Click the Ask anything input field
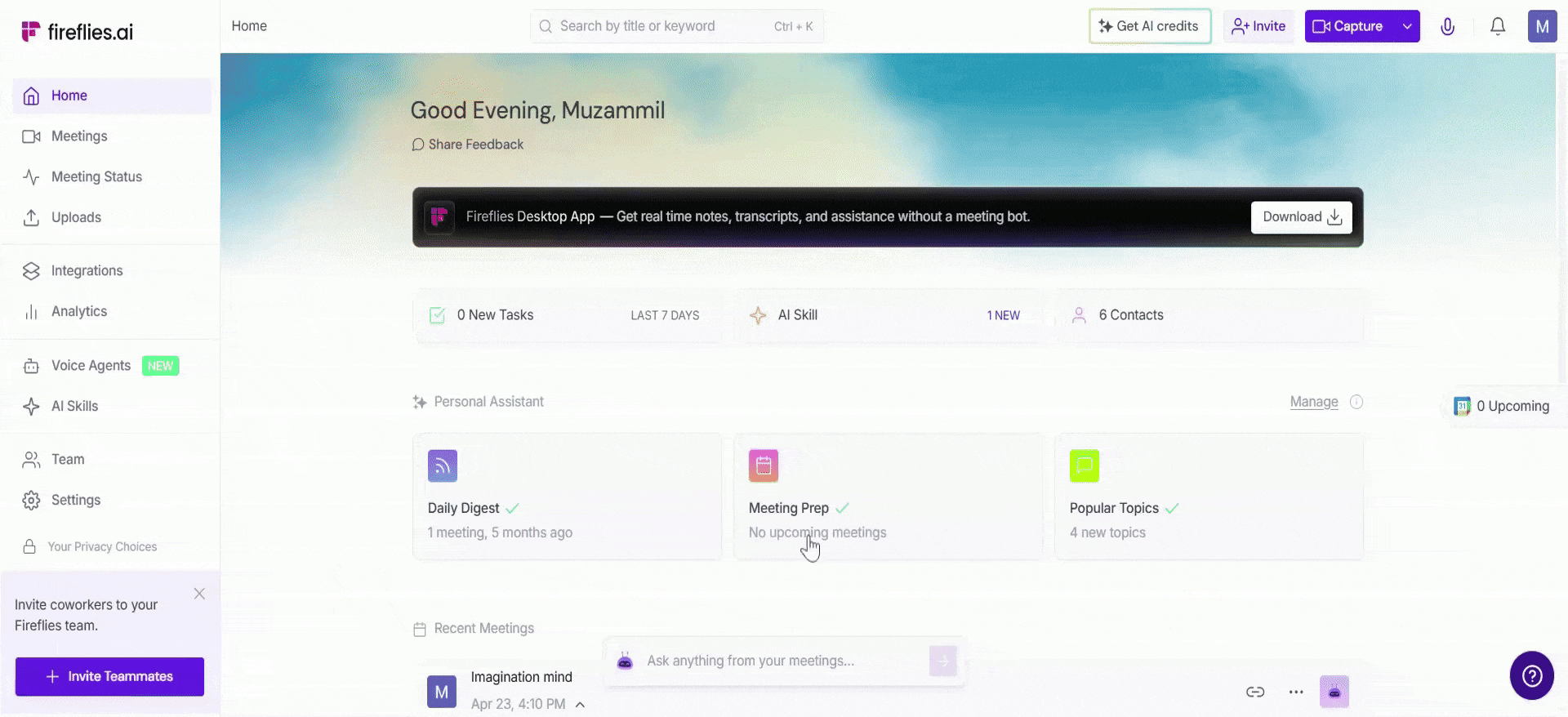 (x=782, y=661)
